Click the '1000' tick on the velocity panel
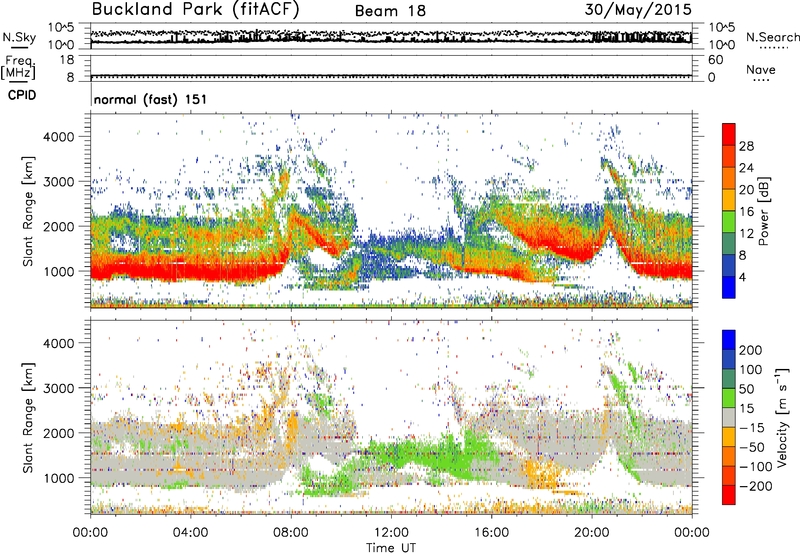This screenshot has height=554, width=800. point(58,478)
